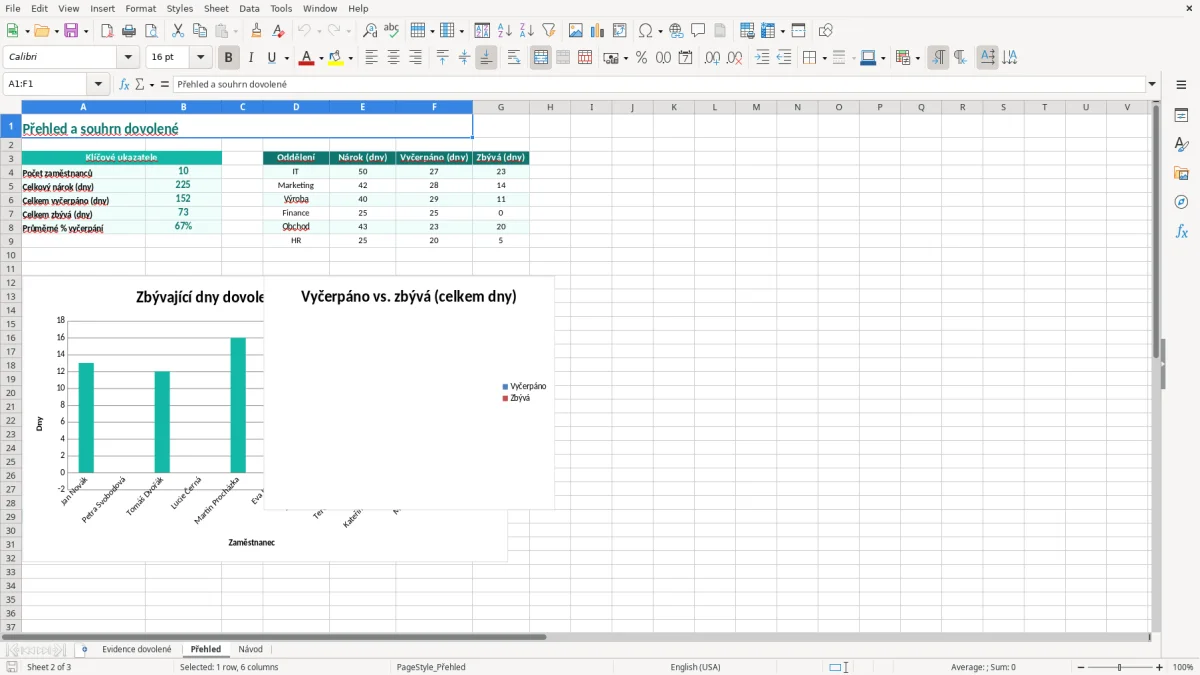Click Sort Descending icon
The height and width of the screenshot is (675, 1200).
tap(527, 31)
